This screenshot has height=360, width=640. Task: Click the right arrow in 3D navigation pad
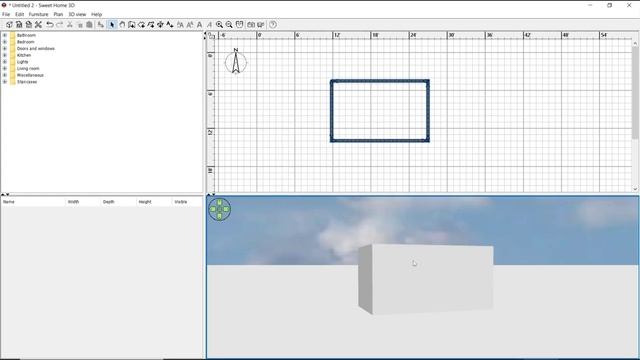[227, 209]
